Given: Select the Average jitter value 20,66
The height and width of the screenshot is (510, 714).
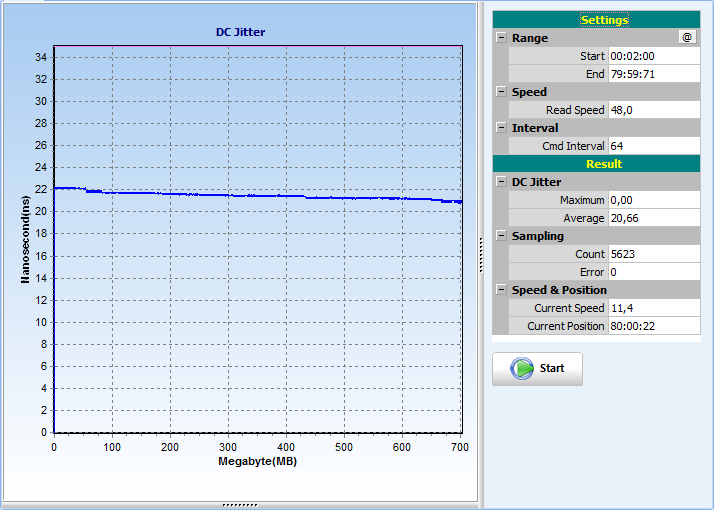Looking at the screenshot, I should click(654, 218).
